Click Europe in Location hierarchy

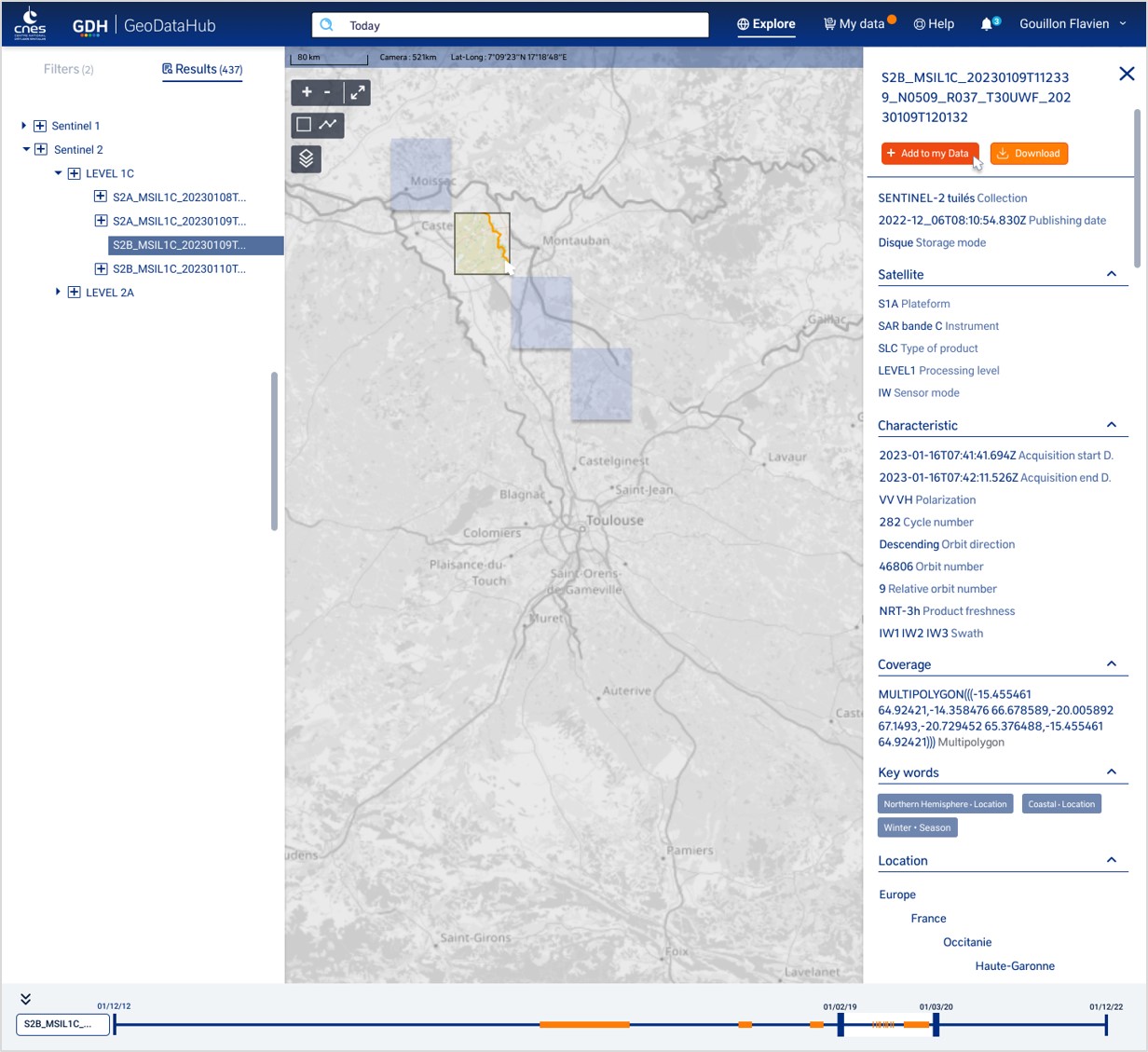click(897, 895)
